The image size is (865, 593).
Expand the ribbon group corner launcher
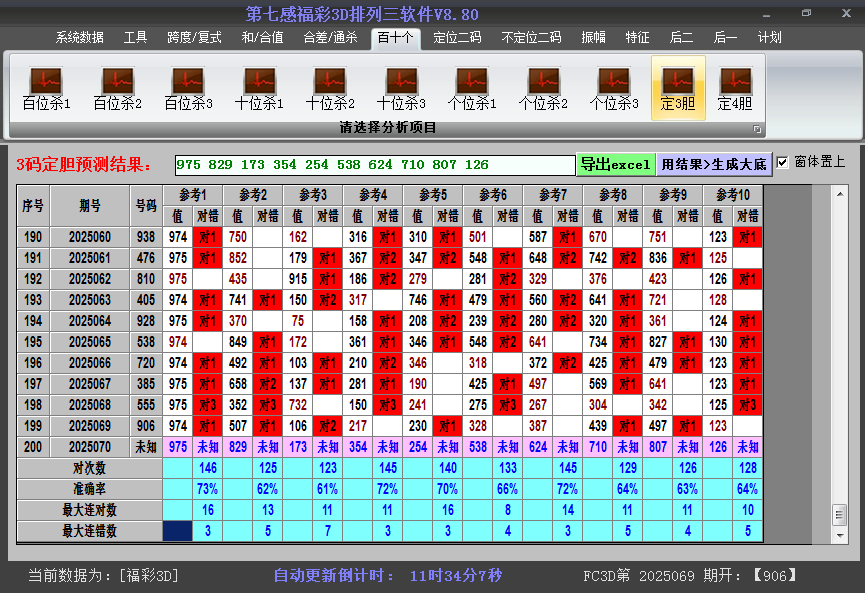[757, 129]
